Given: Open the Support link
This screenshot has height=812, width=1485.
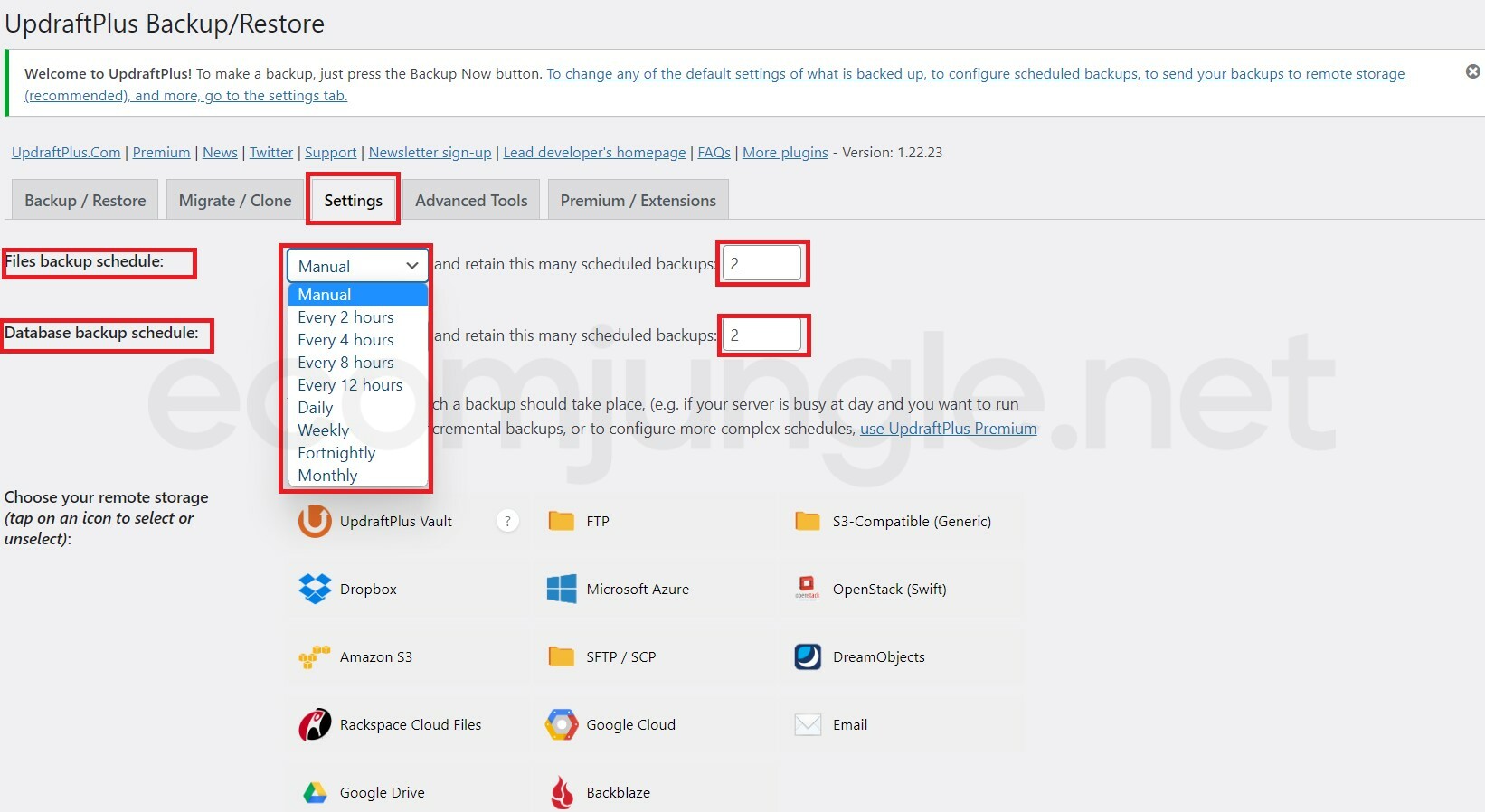Looking at the screenshot, I should pos(331,153).
